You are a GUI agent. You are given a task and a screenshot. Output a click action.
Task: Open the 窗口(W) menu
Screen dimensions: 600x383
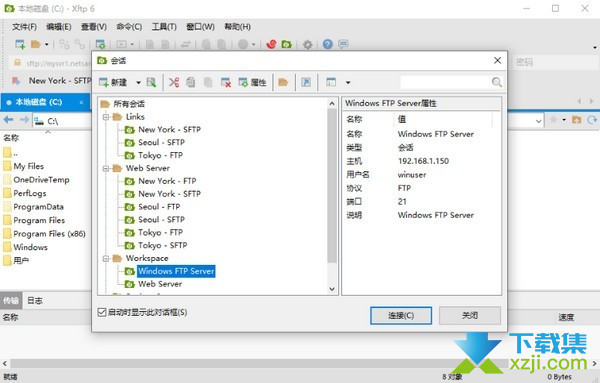tap(200, 27)
